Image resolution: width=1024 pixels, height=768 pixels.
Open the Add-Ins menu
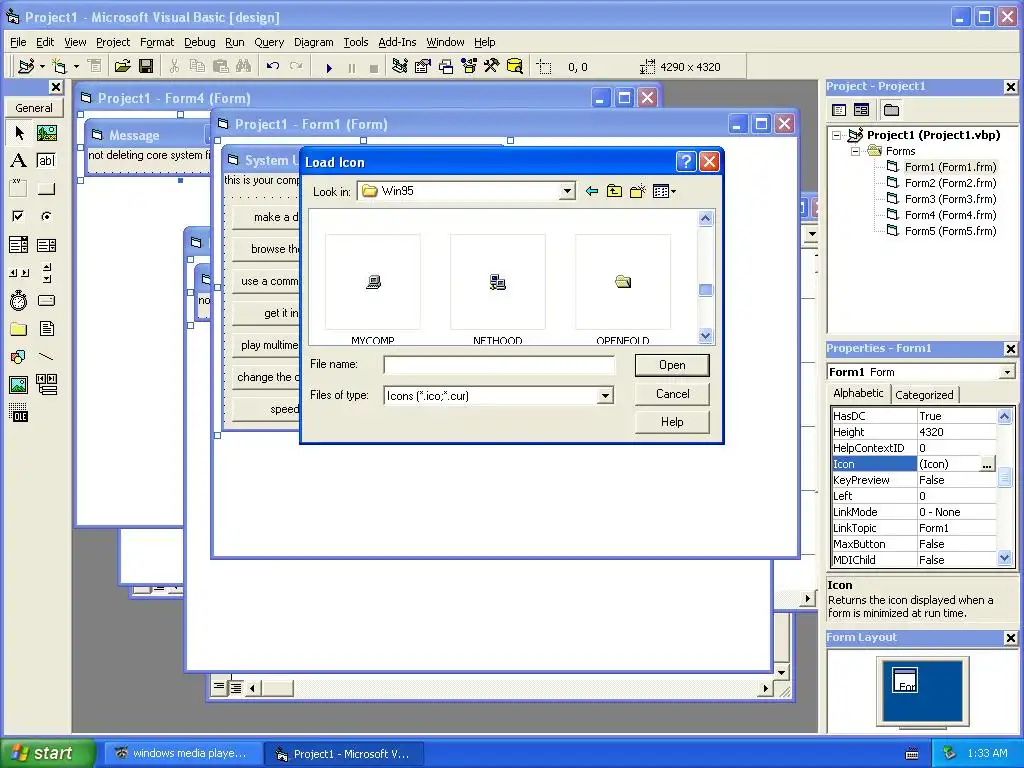pos(397,42)
